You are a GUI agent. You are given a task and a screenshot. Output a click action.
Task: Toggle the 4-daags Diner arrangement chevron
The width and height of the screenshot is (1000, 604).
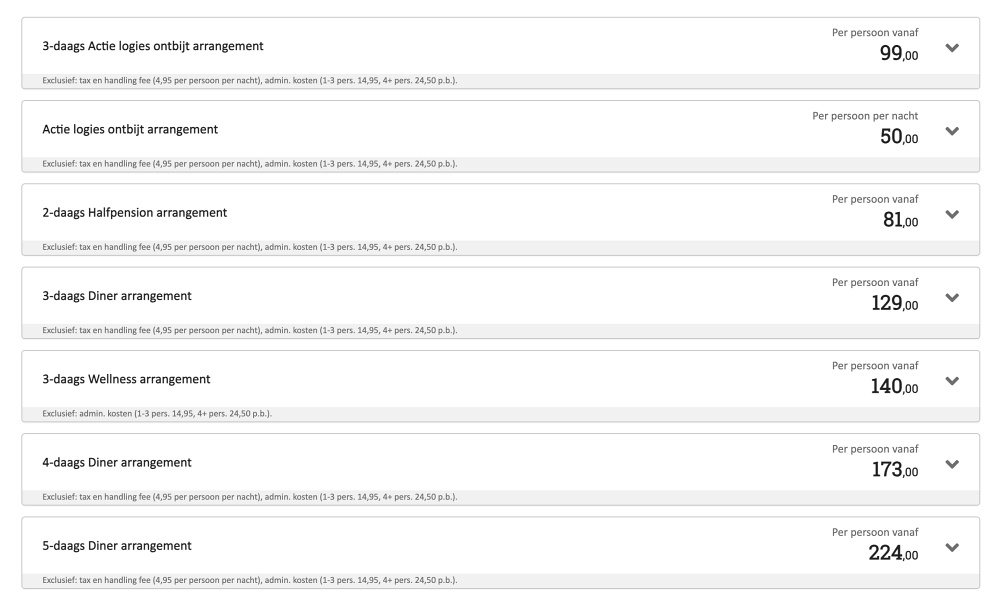(x=952, y=464)
